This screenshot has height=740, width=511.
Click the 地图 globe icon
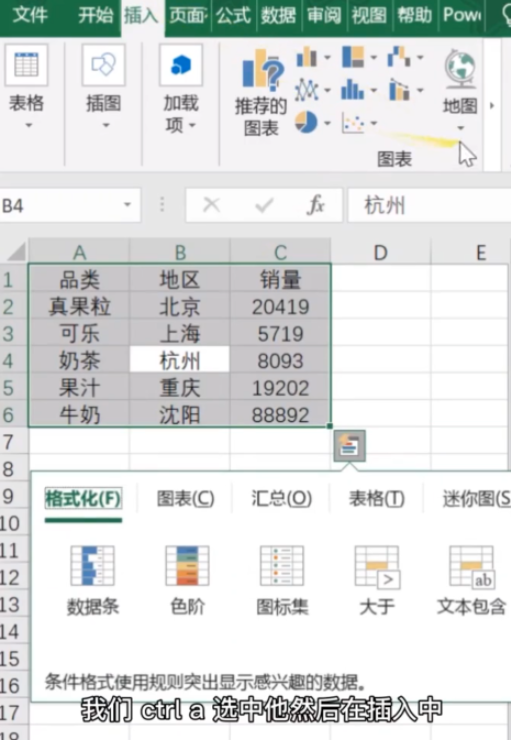460,69
